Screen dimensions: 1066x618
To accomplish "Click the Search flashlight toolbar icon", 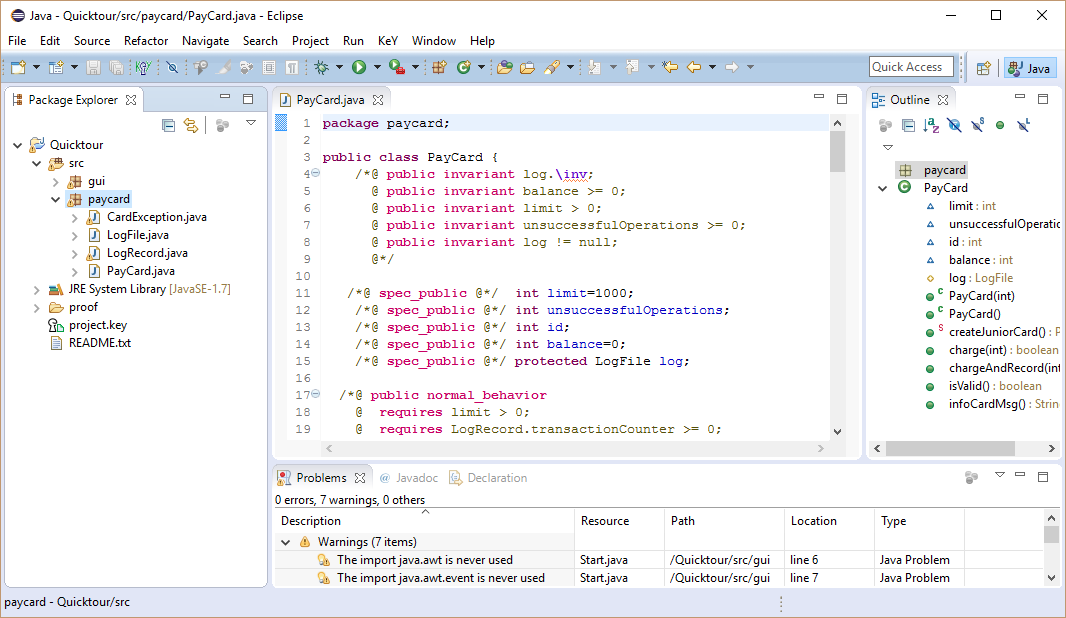I will [551, 67].
